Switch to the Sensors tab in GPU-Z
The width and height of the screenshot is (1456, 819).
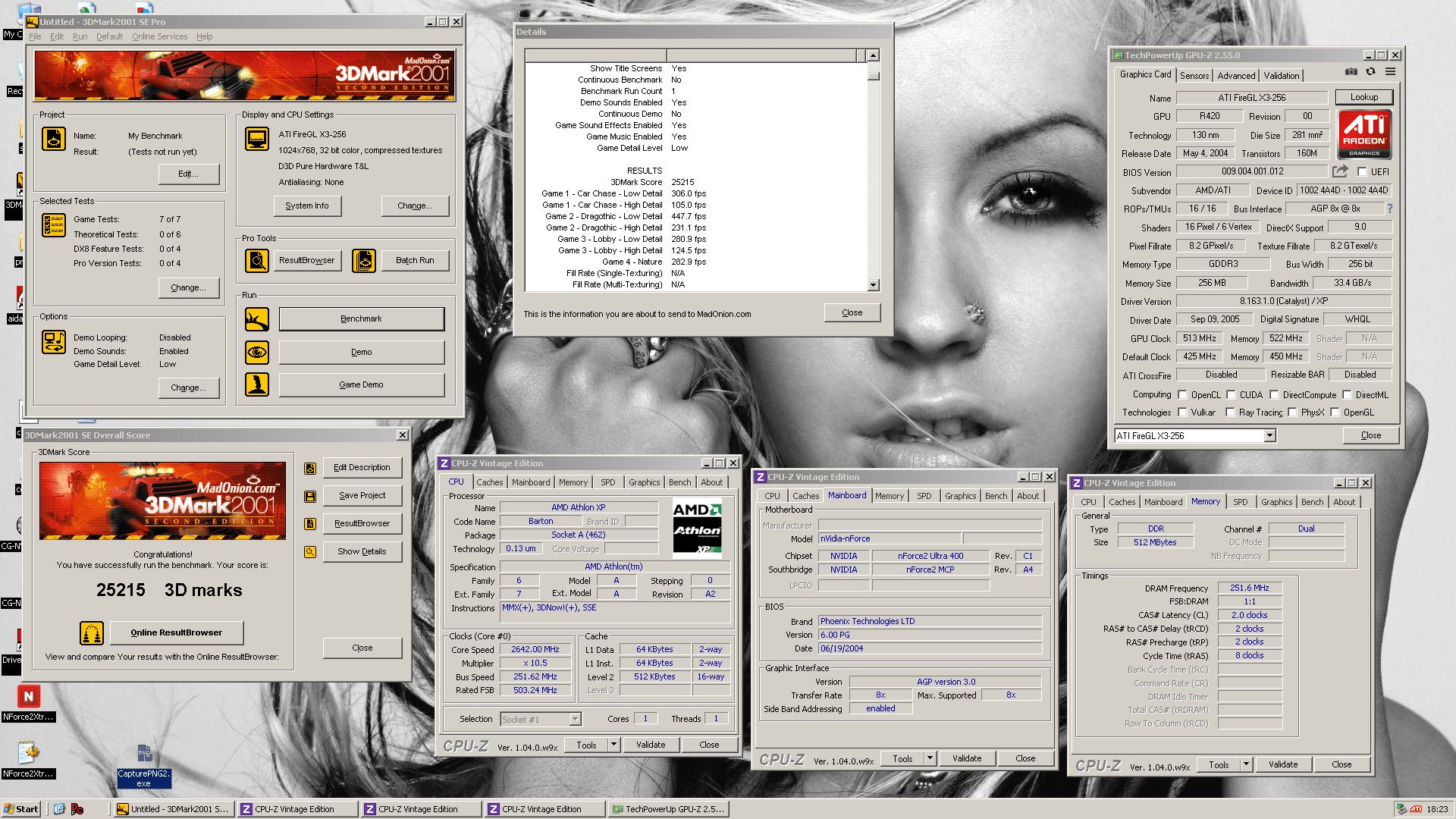point(1194,76)
